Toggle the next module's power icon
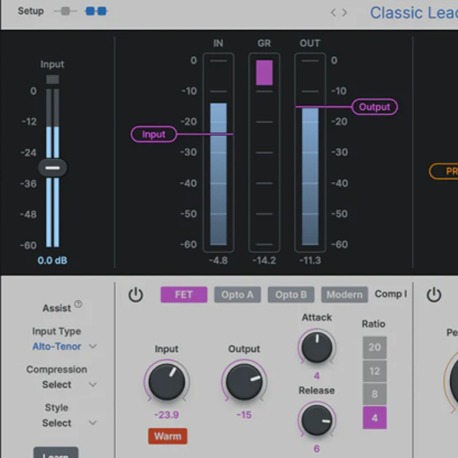This screenshot has height=458, width=458. 434,295
